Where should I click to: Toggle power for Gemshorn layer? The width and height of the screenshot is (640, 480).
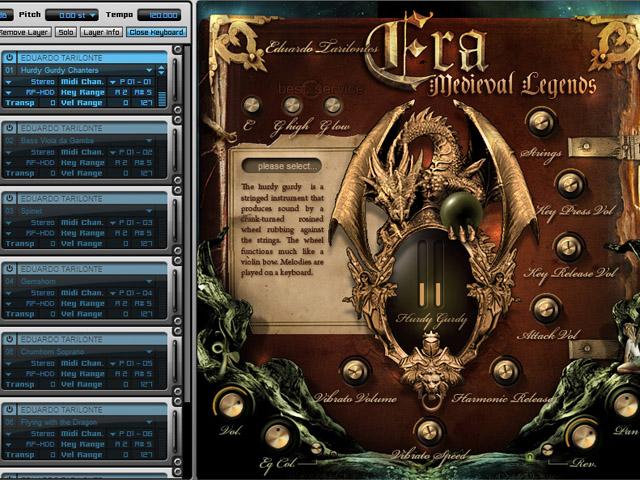point(9,269)
